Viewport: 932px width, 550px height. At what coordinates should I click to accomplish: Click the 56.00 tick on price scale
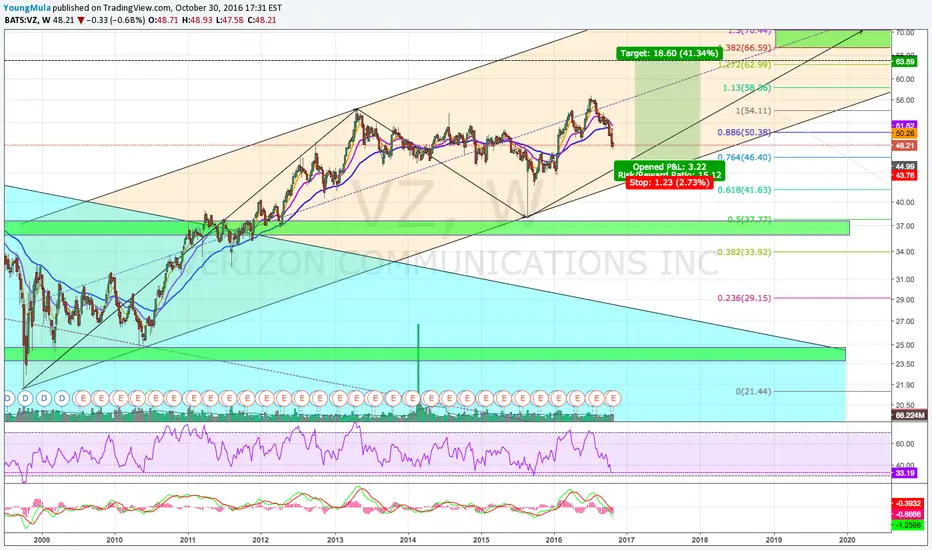[905, 100]
